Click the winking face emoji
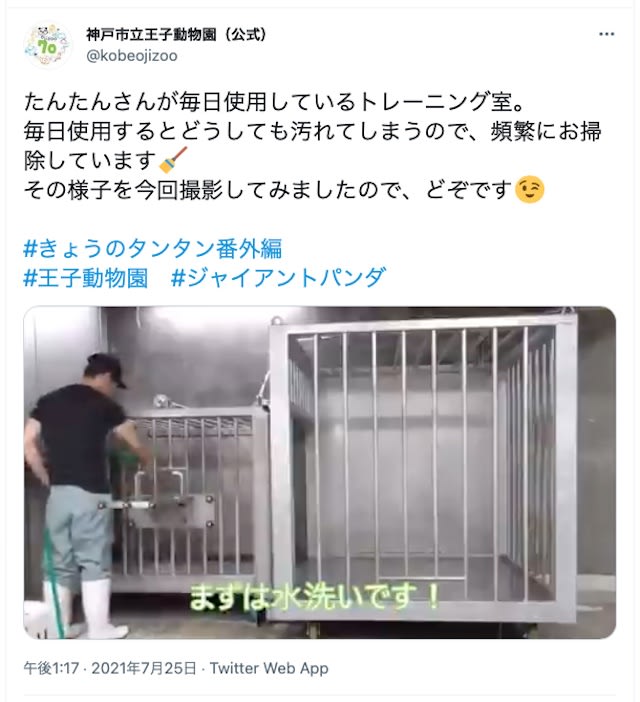The width and height of the screenshot is (640, 702). pyautogui.click(x=530, y=189)
